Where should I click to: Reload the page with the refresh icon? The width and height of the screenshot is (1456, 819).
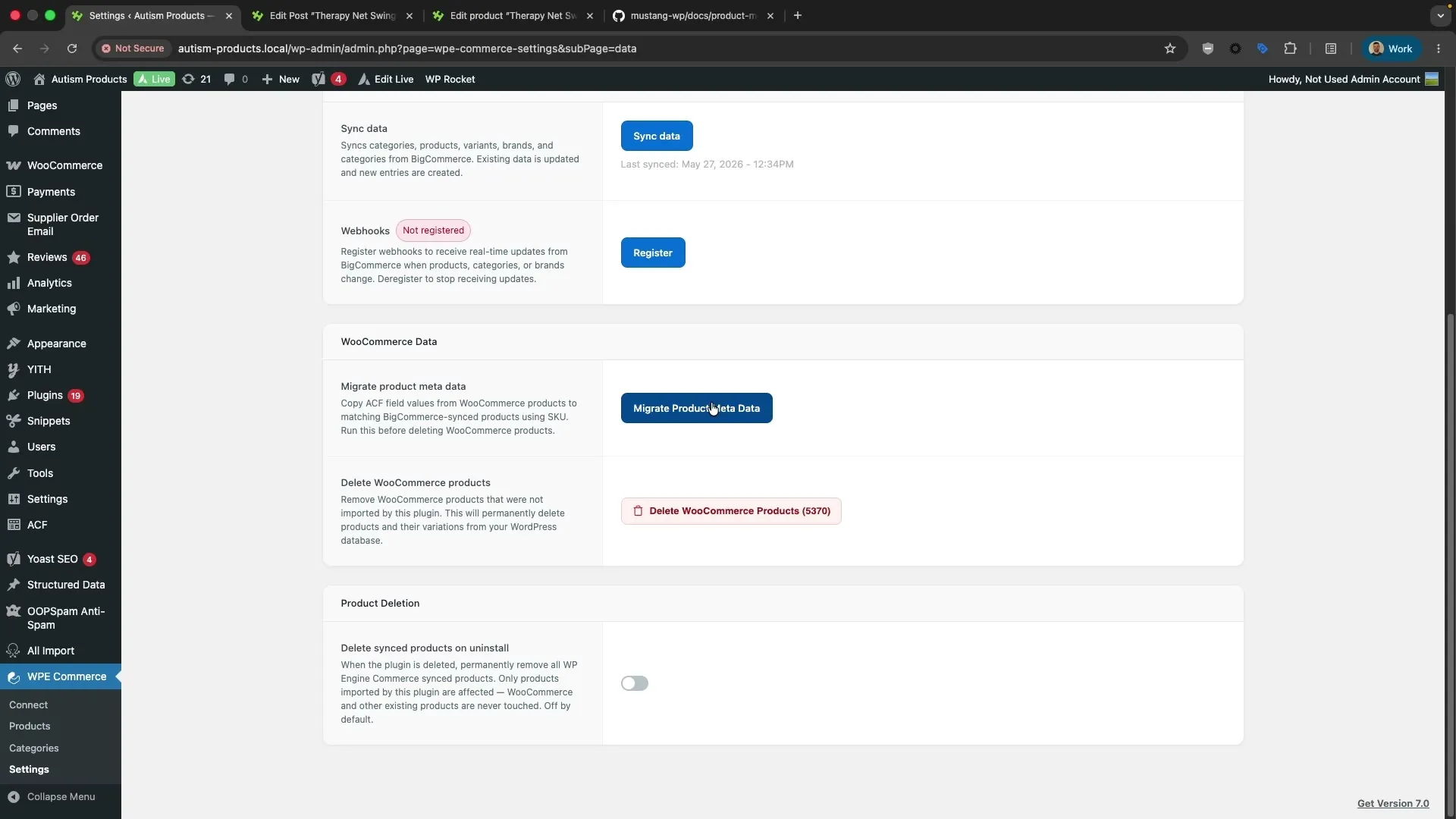tap(72, 49)
